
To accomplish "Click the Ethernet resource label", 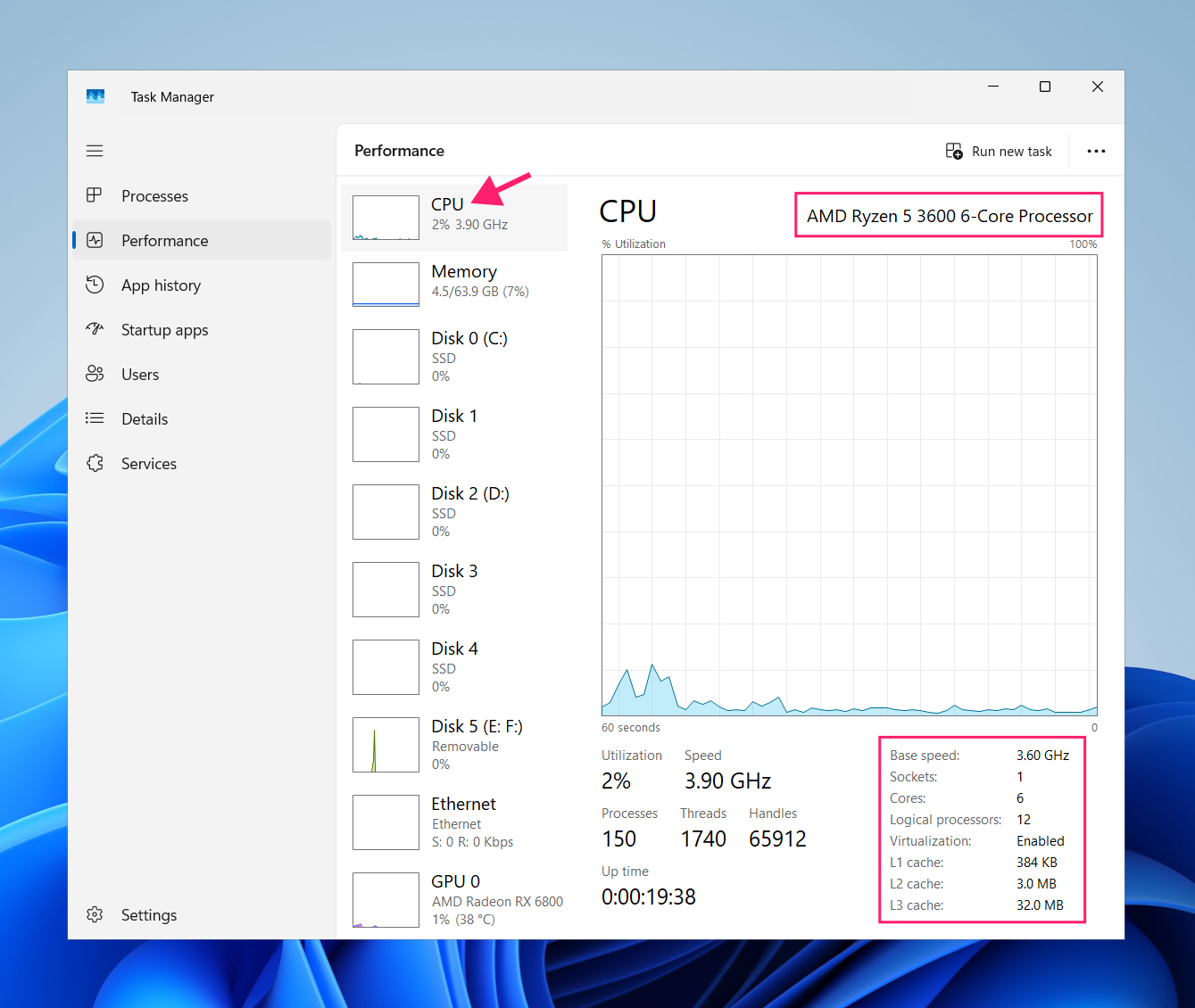I will point(463,804).
